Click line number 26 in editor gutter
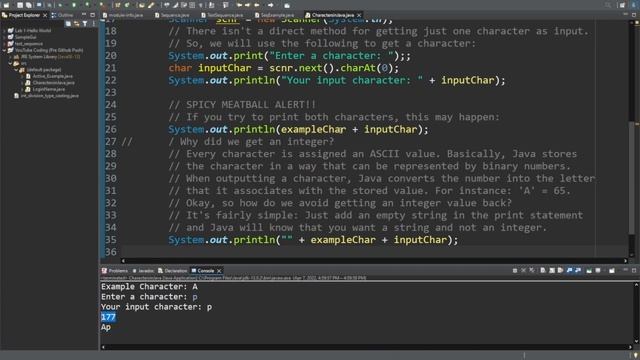This screenshot has height=360, width=640. pyautogui.click(x=111, y=129)
